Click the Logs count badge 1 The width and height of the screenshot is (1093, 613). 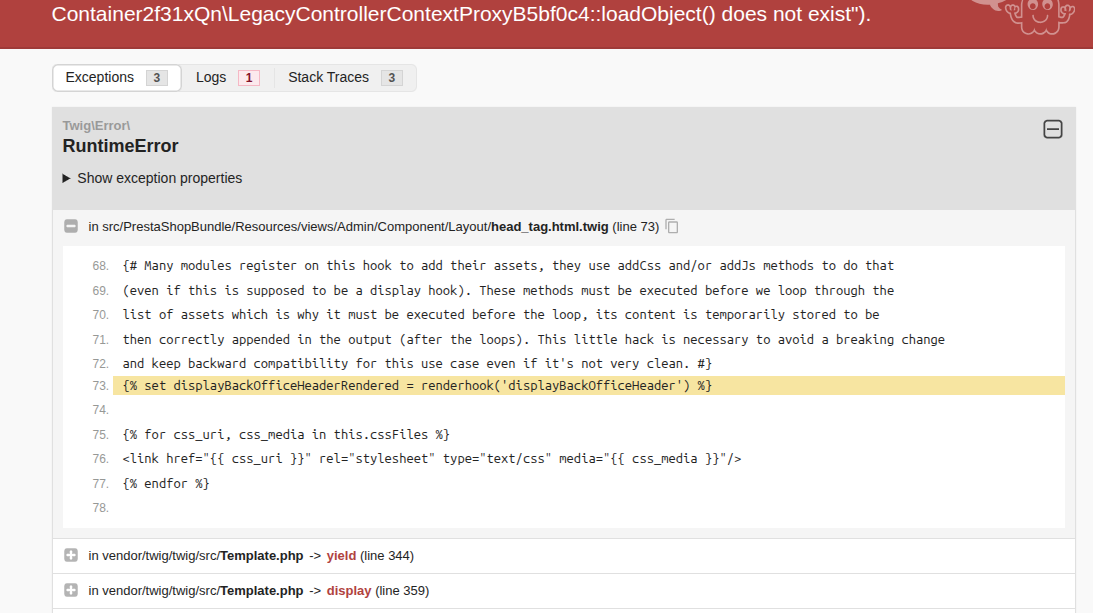pyautogui.click(x=249, y=78)
